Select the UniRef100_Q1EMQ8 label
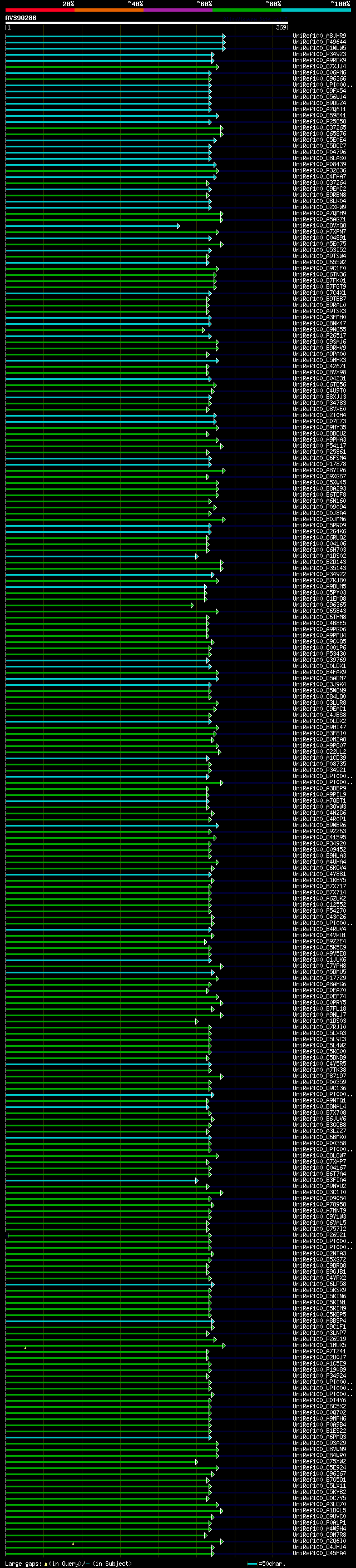This screenshot has height=1568, width=356. point(319,599)
